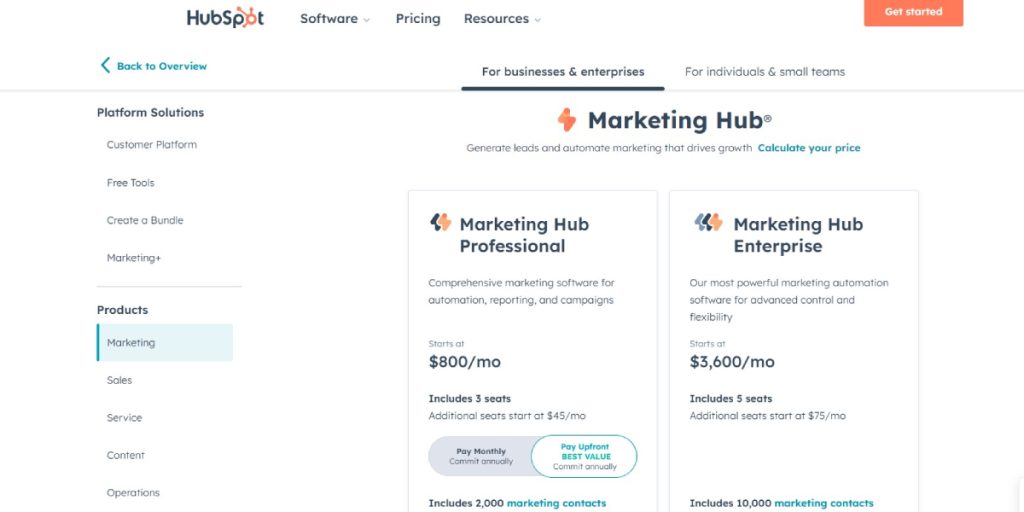Screen dimensions: 1024x512
Task: Click 'Includes 5 seats' text
Action: 731,398
